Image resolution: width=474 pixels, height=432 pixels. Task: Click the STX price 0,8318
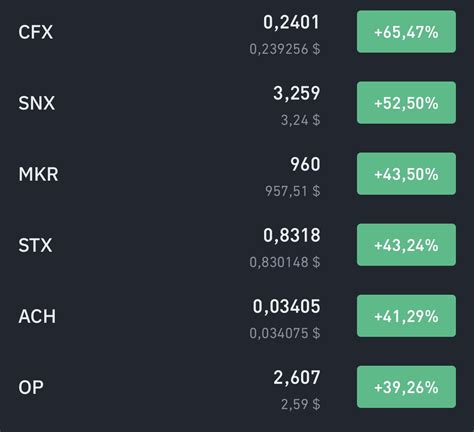291,235
